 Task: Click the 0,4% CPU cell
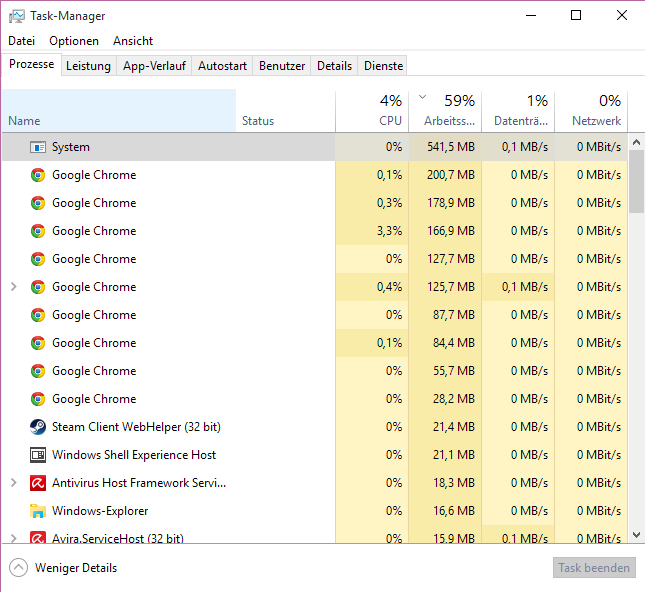pos(372,287)
